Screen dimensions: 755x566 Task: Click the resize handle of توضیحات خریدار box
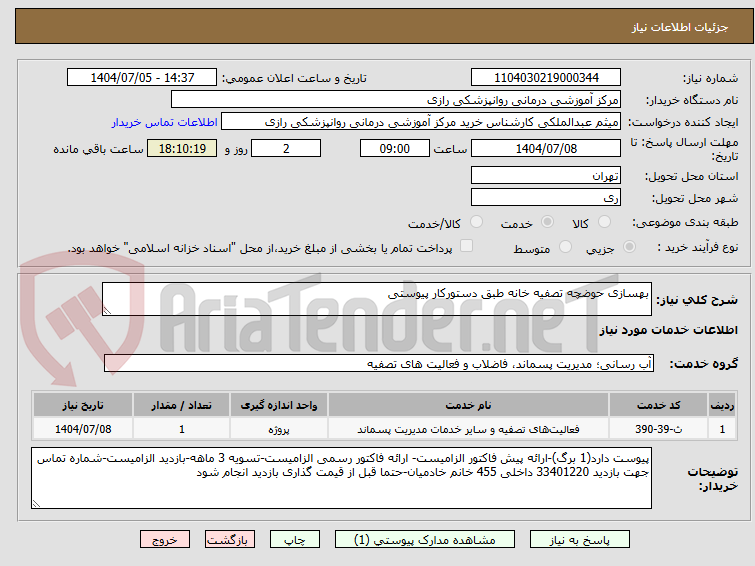point(37,503)
